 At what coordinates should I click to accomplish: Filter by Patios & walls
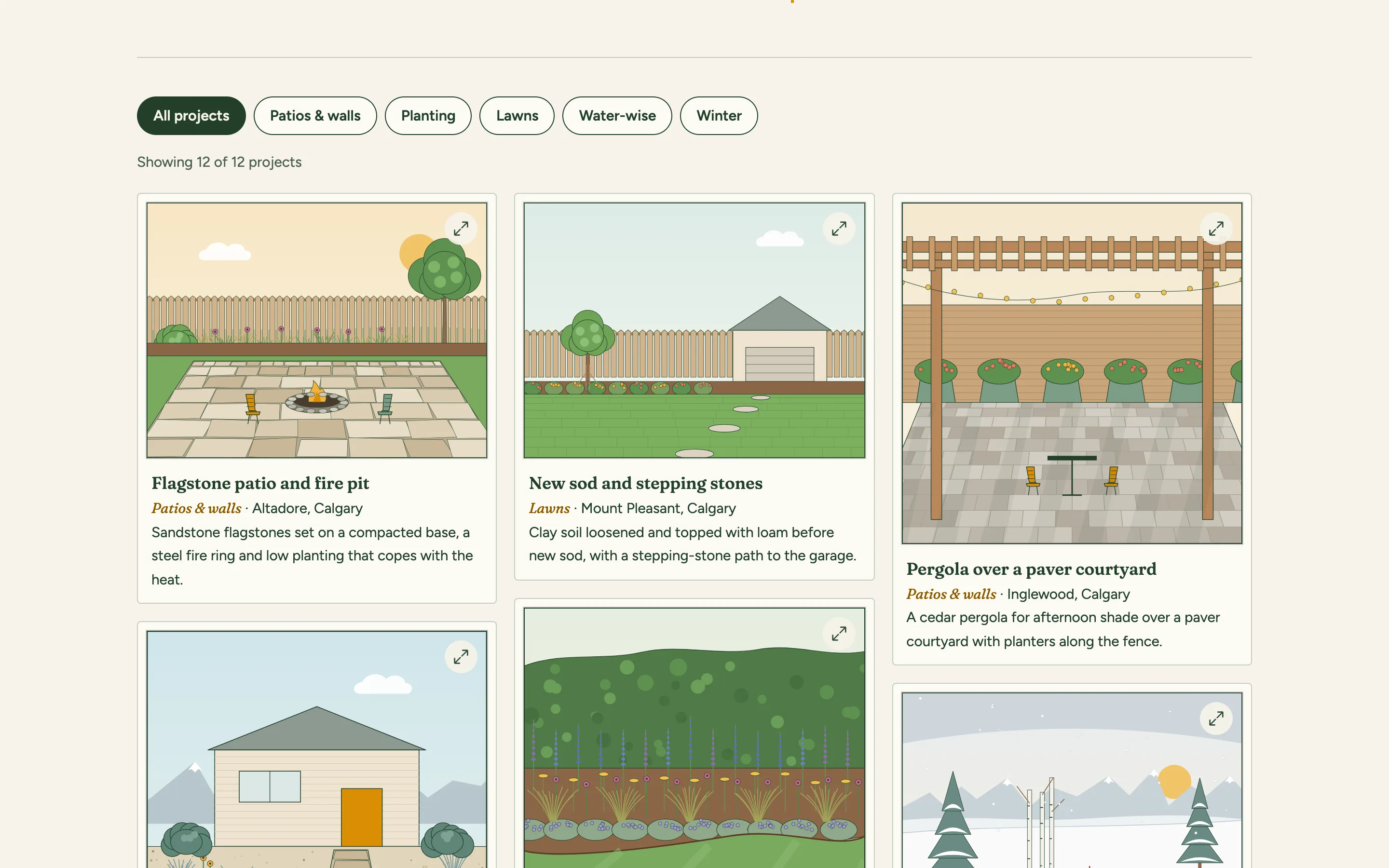click(315, 115)
